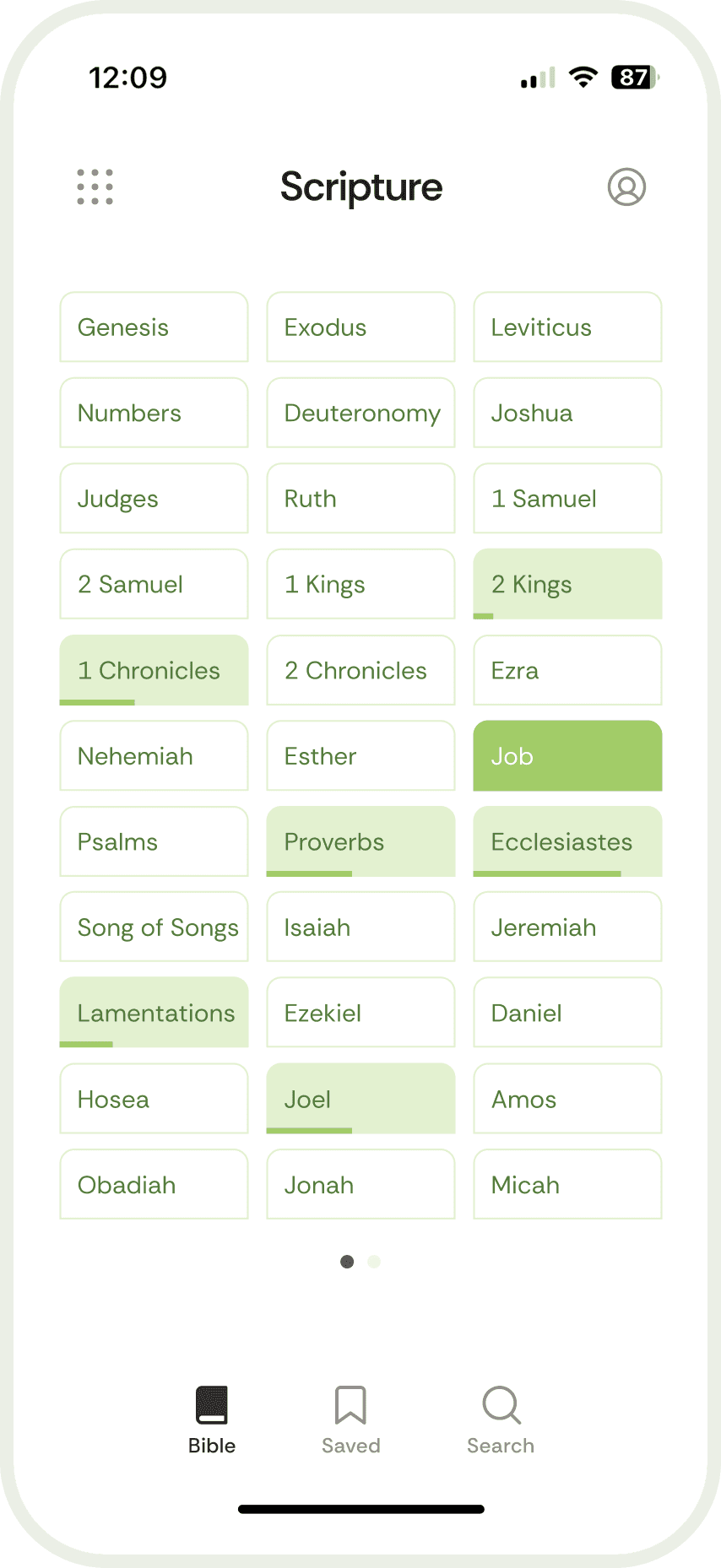Screen dimensions: 721x1568
Task: Open the user profile icon
Action: tap(626, 187)
